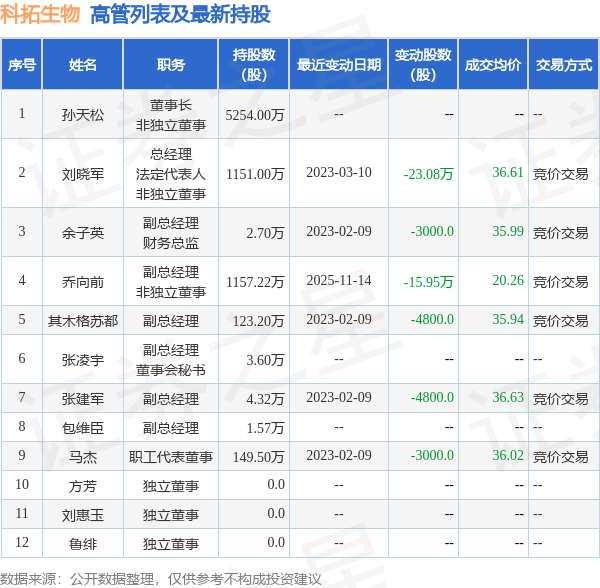Select the 交易方式 column header
The width and height of the screenshot is (600, 588).
point(564,64)
